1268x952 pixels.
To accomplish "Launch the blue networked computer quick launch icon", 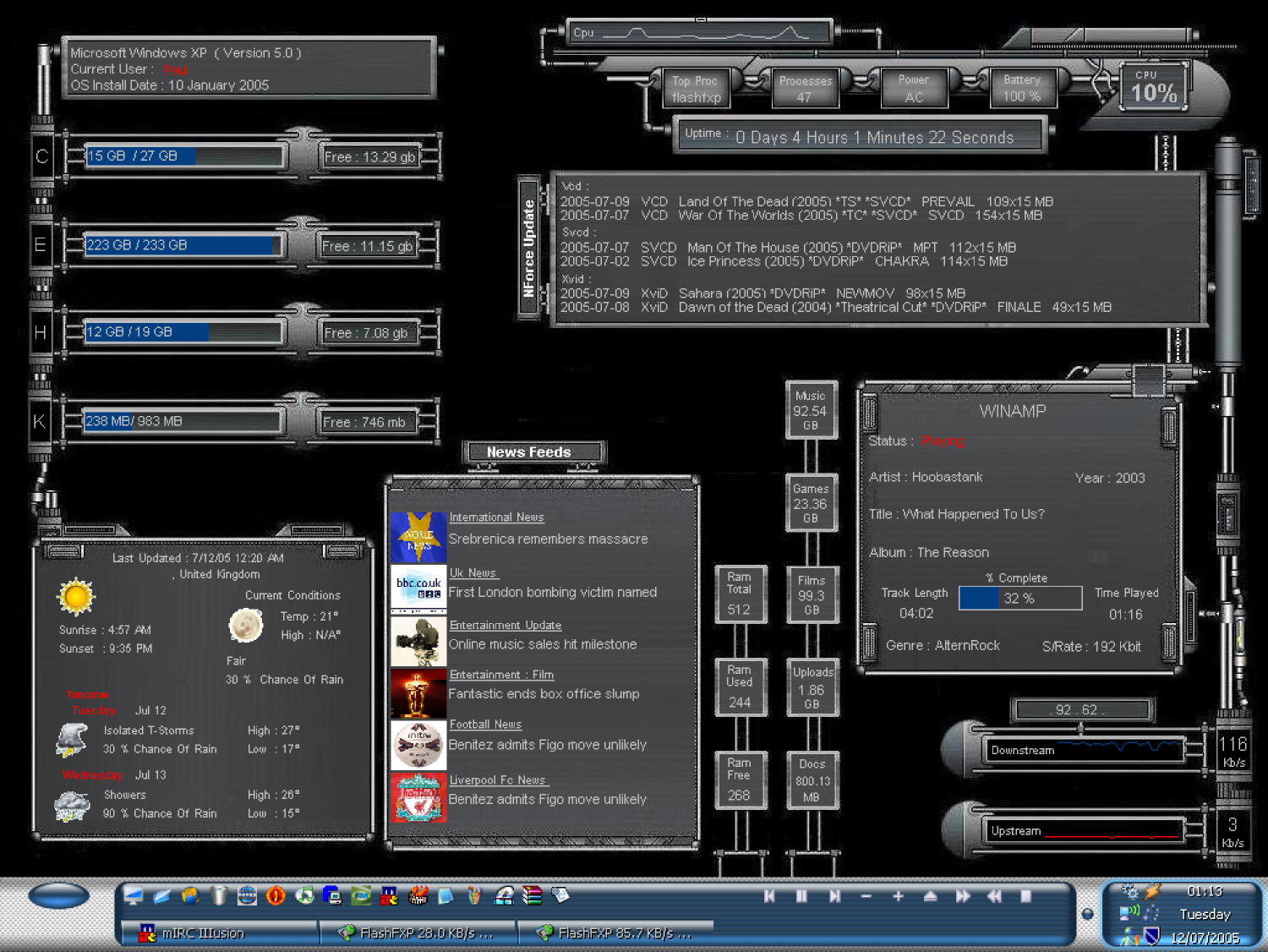I will click(x=332, y=895).
